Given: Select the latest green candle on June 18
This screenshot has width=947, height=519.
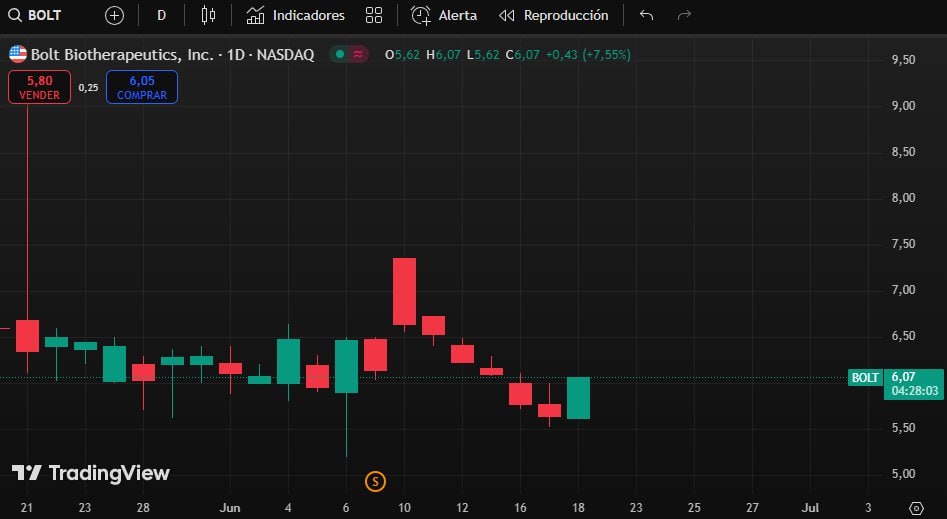Looking at the screenshot, I should 578,398.
